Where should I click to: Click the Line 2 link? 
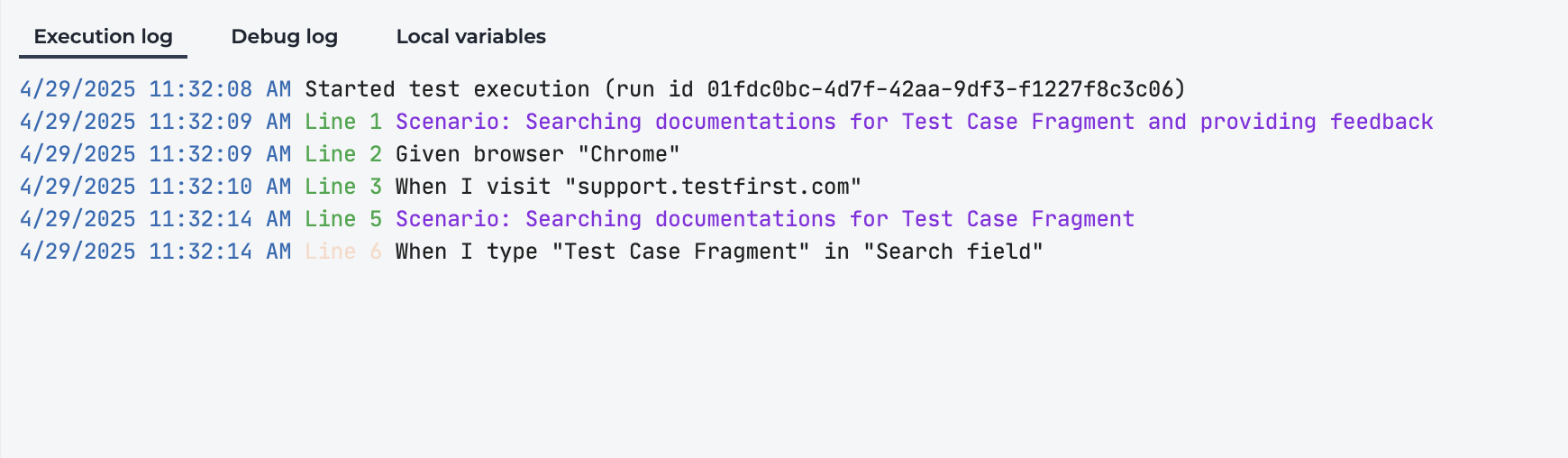pyautogui.click(x=343, y=154)
